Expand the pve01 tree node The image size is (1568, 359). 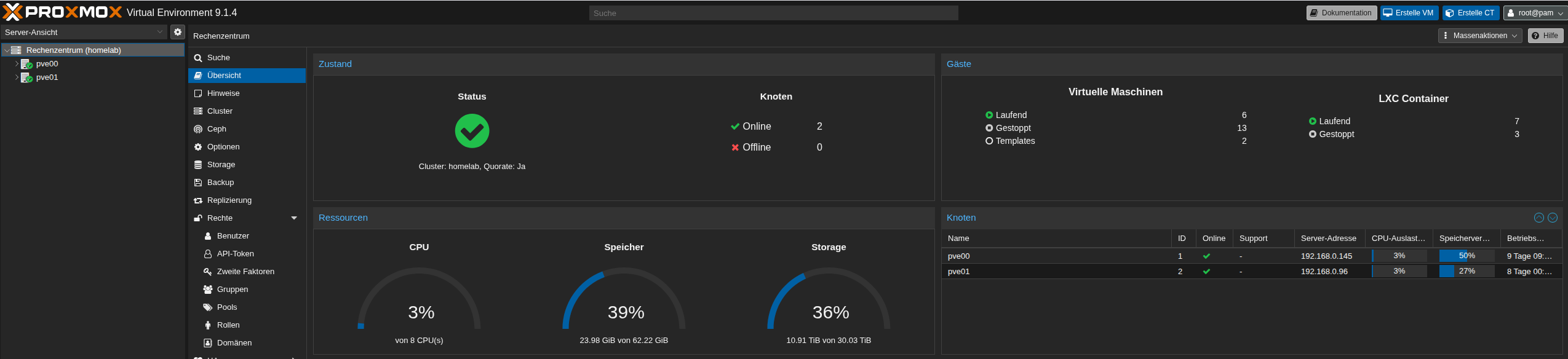pyautogui.click(x=17, y=77)
